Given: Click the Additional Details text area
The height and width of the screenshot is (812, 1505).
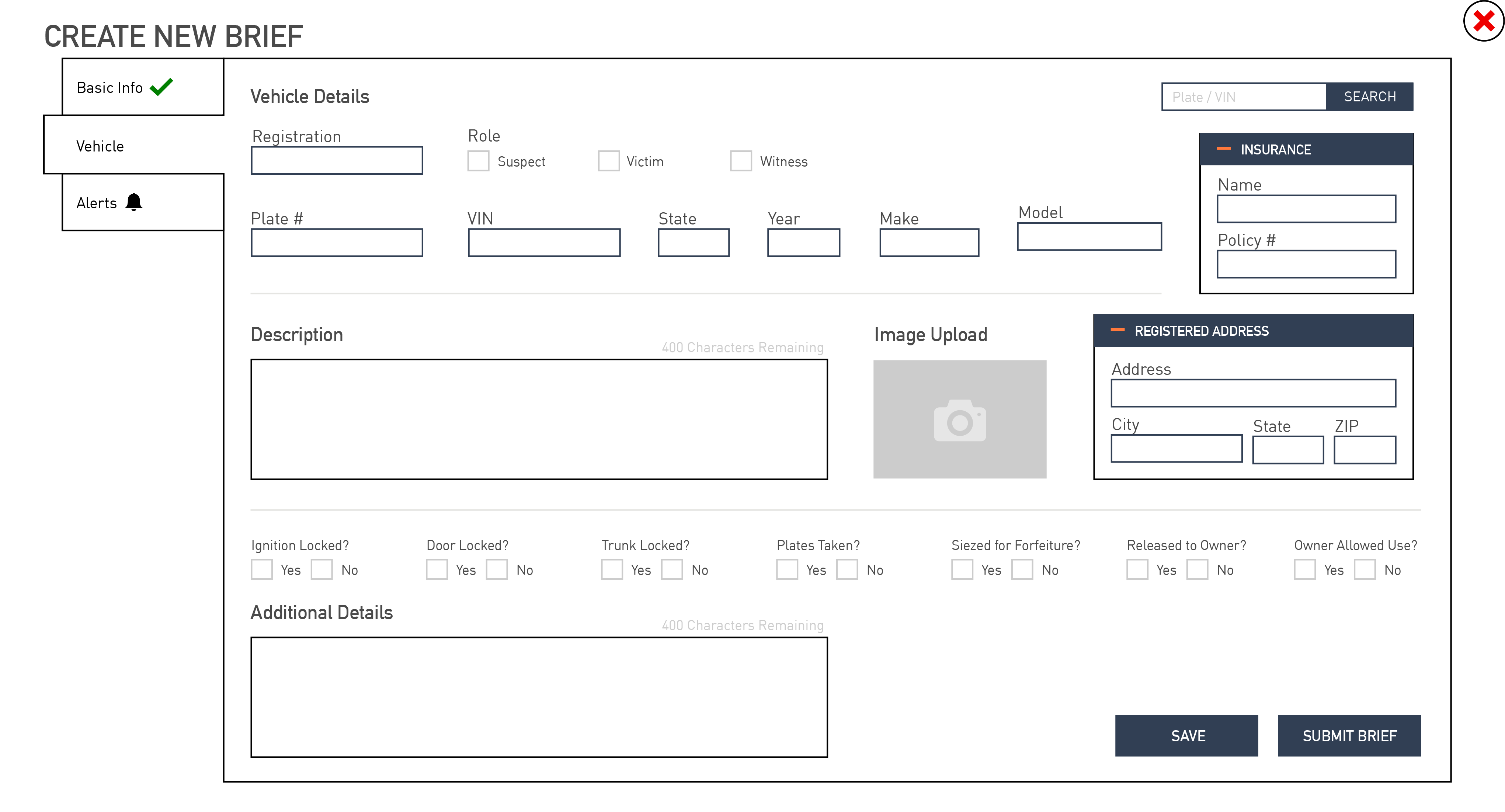Looking at the screenshot, I should (x=539, y=697).
